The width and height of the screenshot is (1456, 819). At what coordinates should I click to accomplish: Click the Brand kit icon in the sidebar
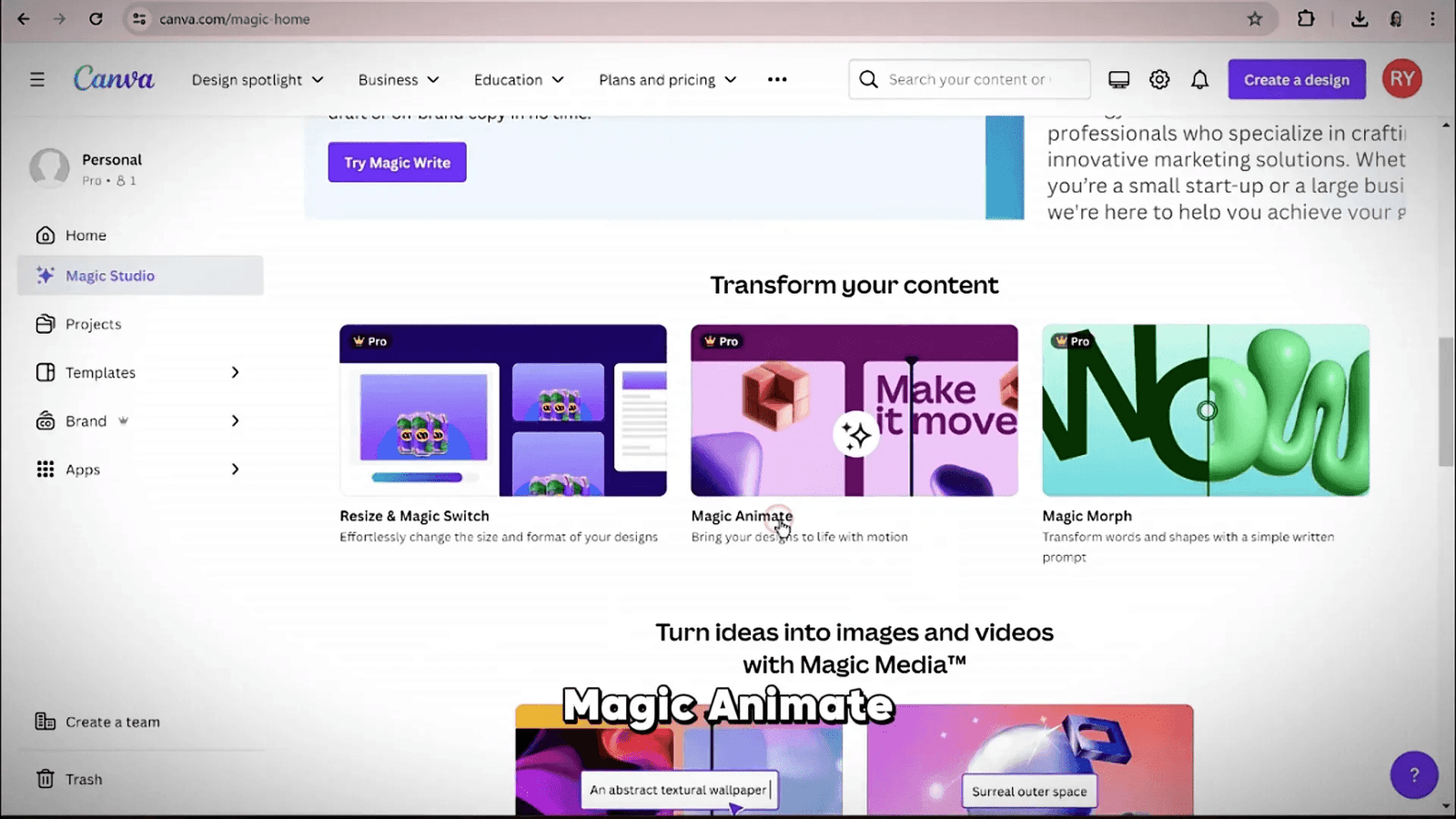click(x=45, y=420)
